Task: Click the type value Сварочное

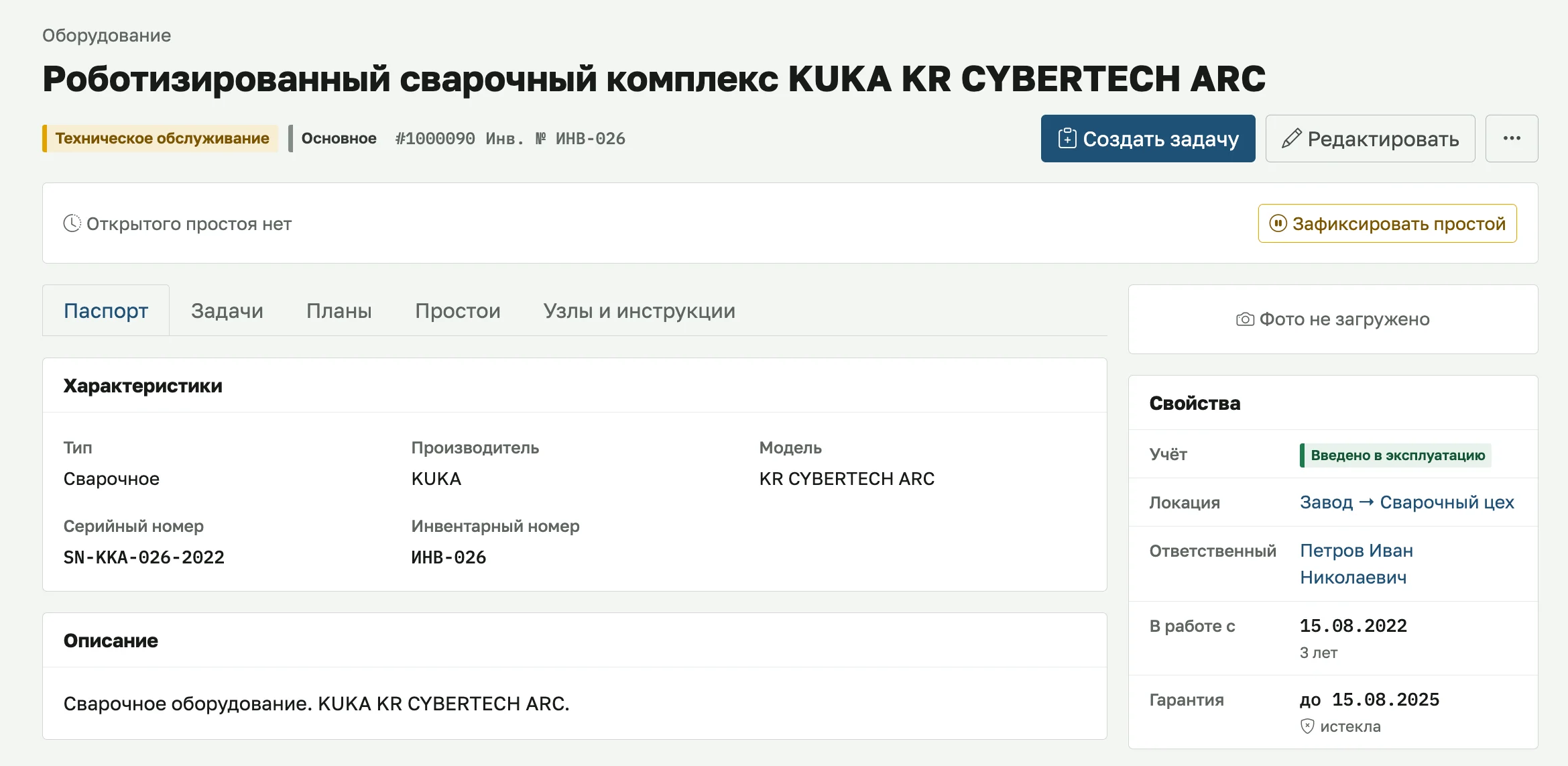Action: 111,479
